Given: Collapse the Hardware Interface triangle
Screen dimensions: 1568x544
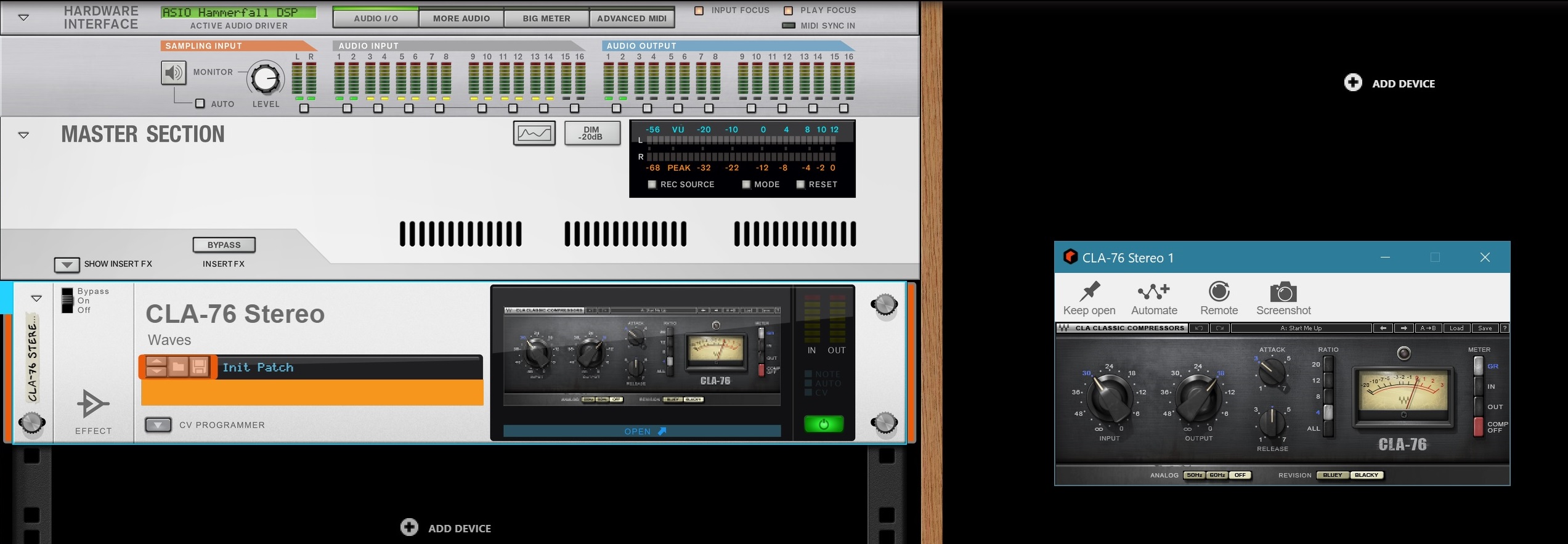Looking at the screenshot, I should click(x=23, y=18).
